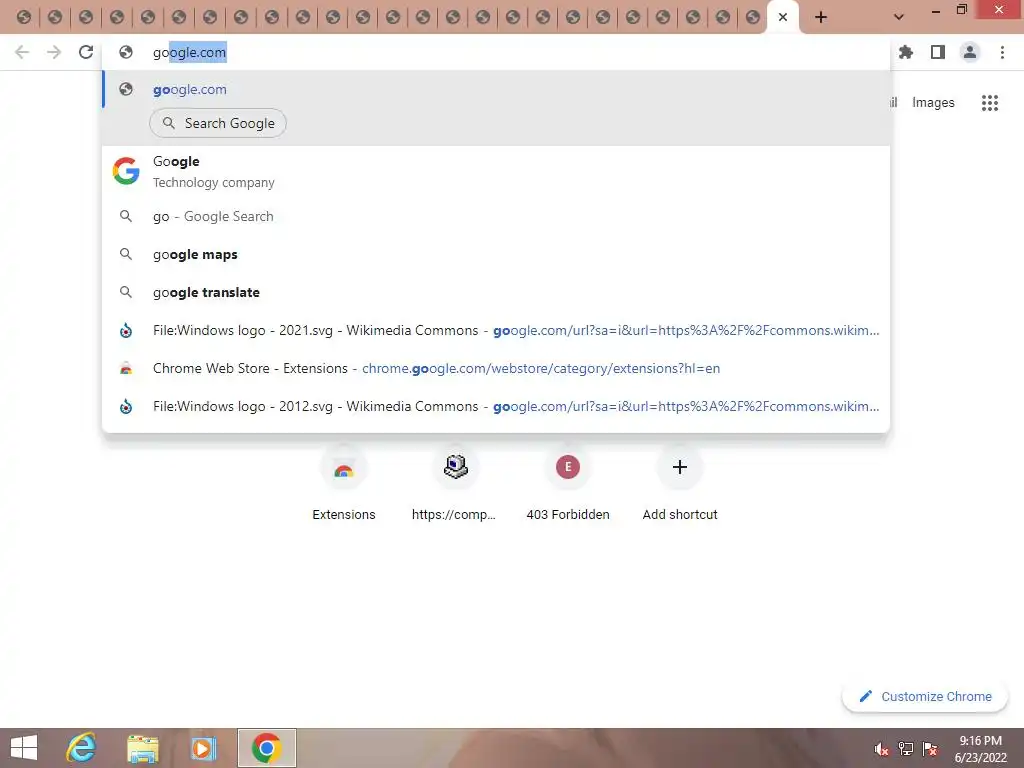Toggle the side panel icon
1024x768 pixels.
tap(938, 52)
